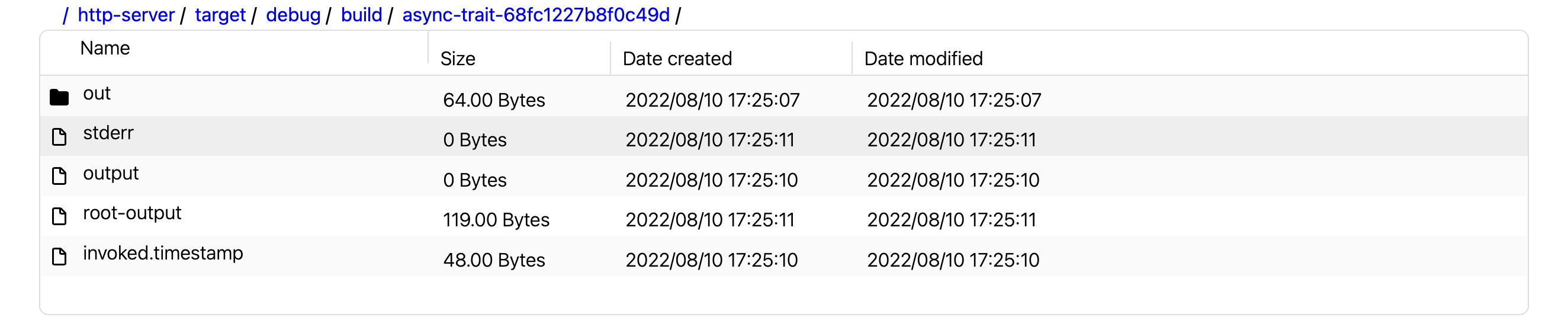Sort by Size column header

[458, 59]
